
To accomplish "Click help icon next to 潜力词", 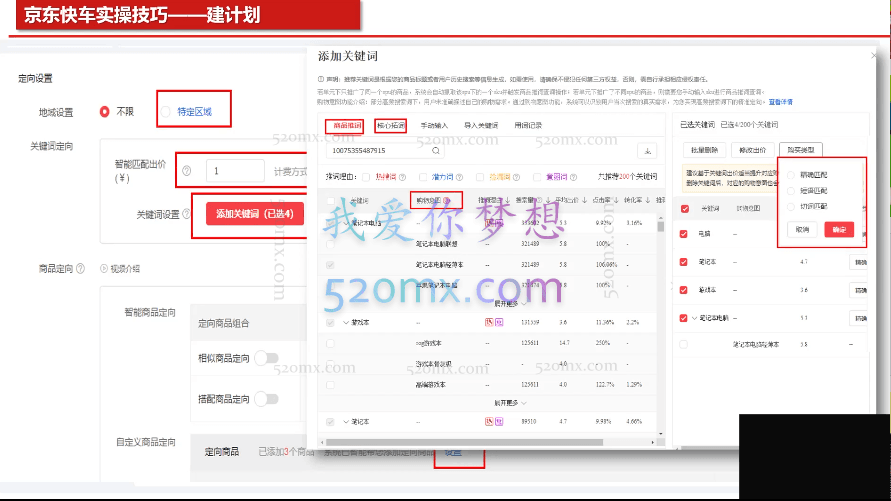I will point(459,177).
